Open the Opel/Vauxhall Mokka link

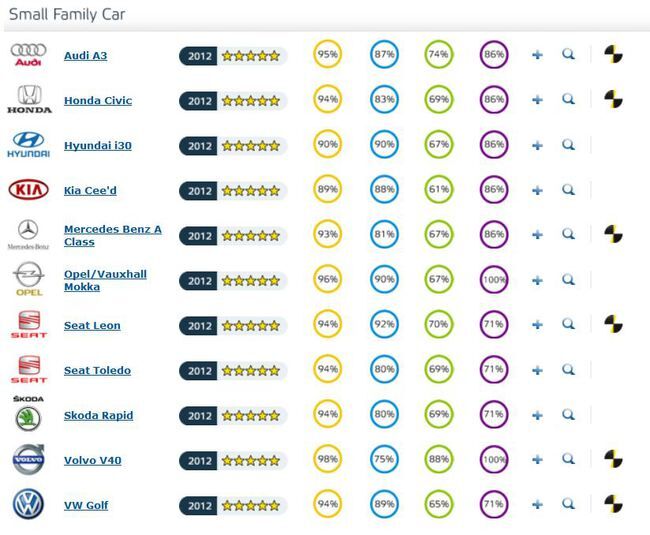tap(105, 280)
